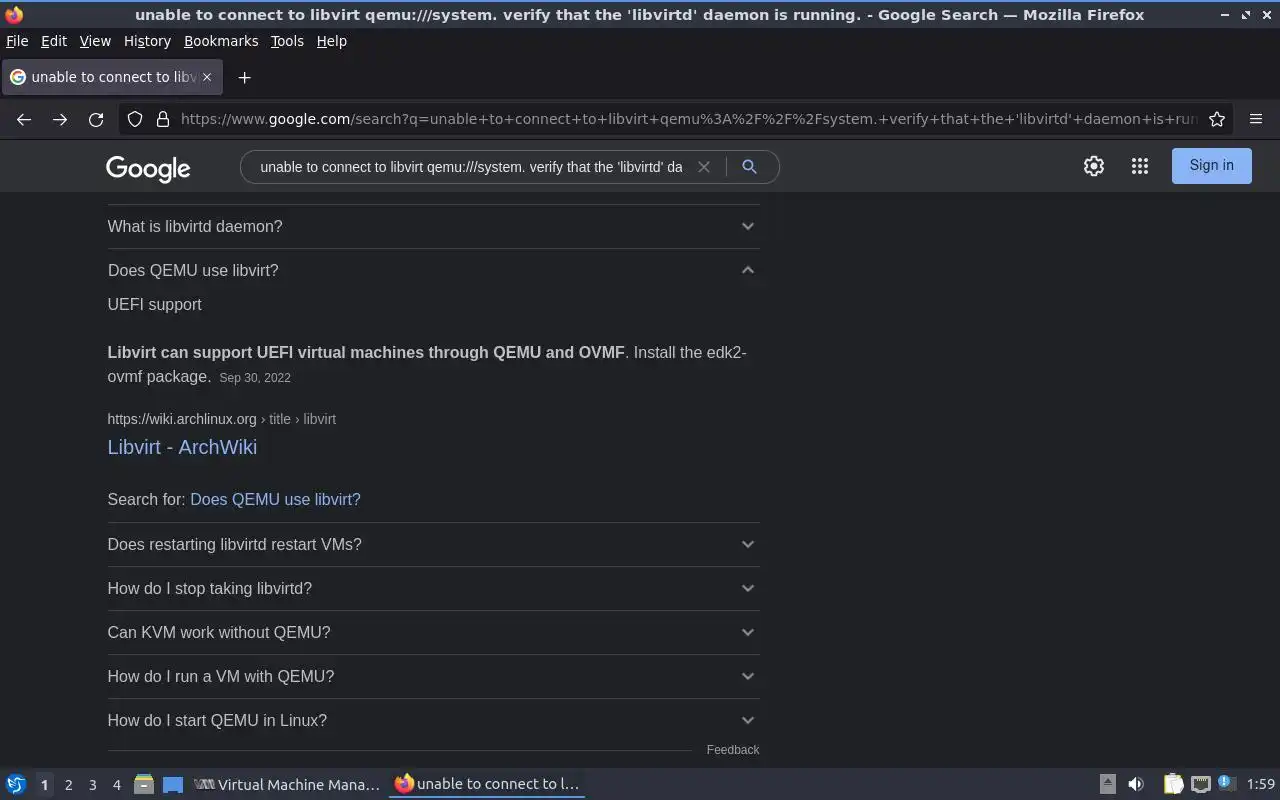
Task: Open the Firefox hamburger application menu
Action: click(x=1256, y=119)
